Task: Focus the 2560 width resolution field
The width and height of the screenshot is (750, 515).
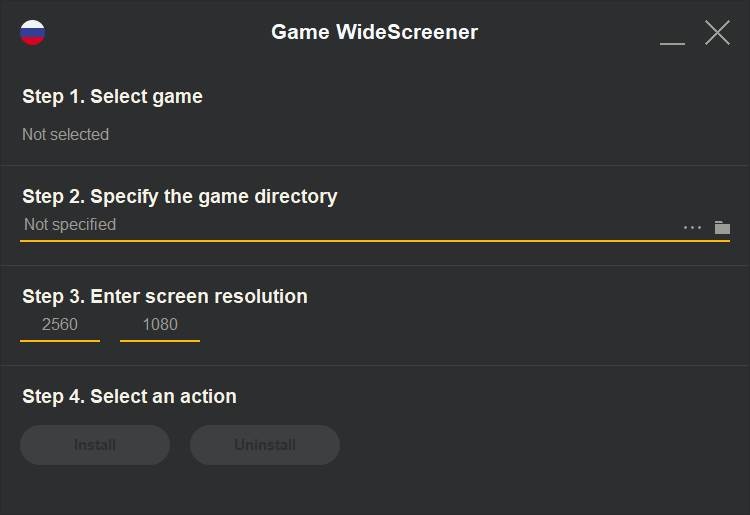Action: [x=60, y=324]
